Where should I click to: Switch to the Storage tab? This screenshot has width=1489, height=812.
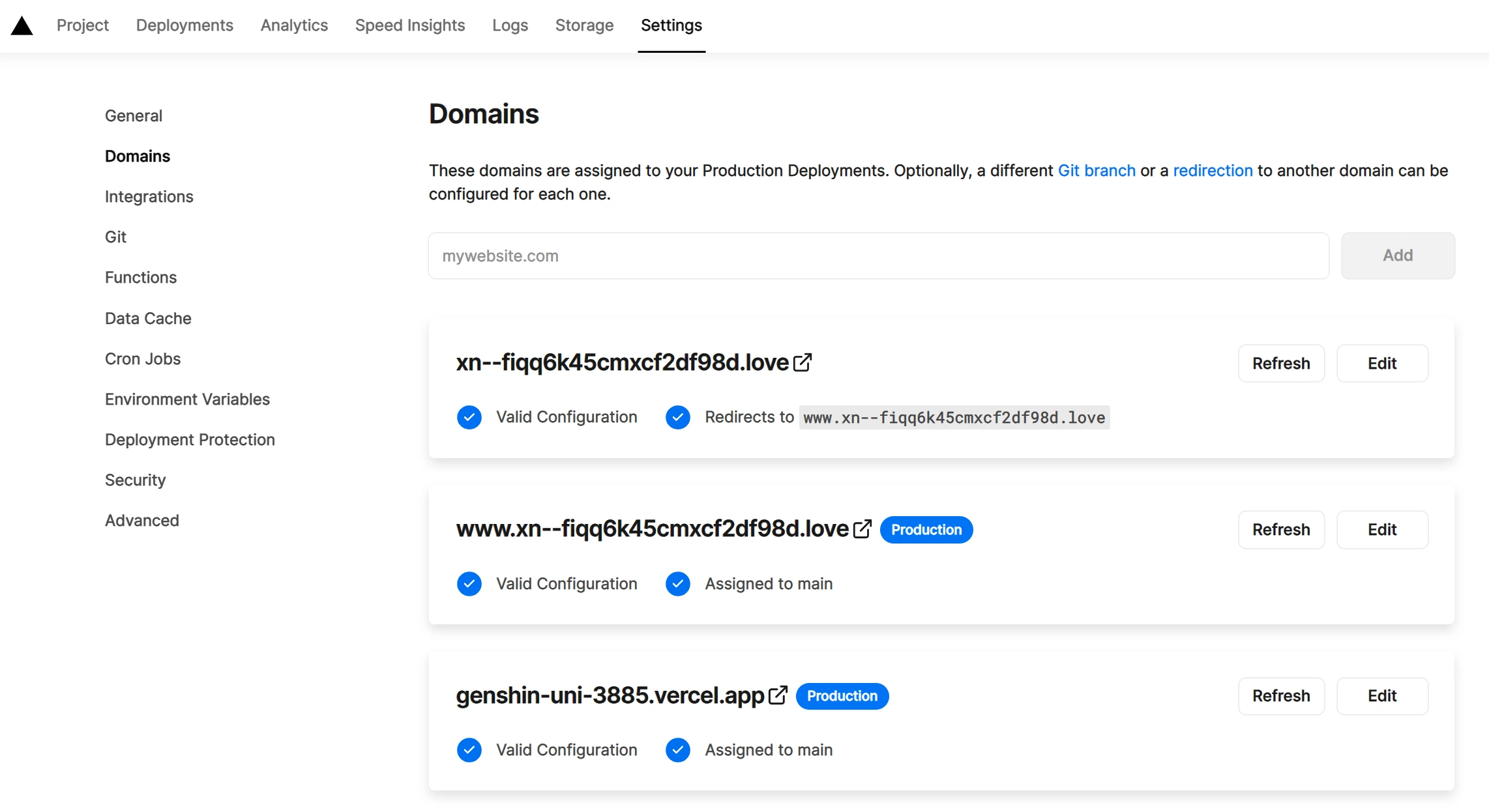pos(584,25)
